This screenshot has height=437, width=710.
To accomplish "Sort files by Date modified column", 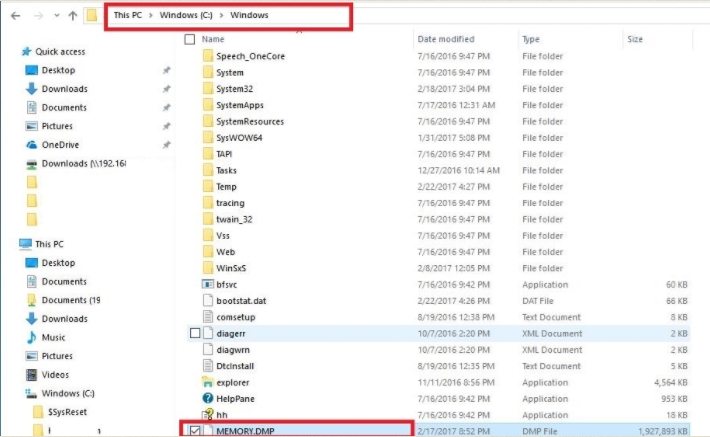I will 445,39.
